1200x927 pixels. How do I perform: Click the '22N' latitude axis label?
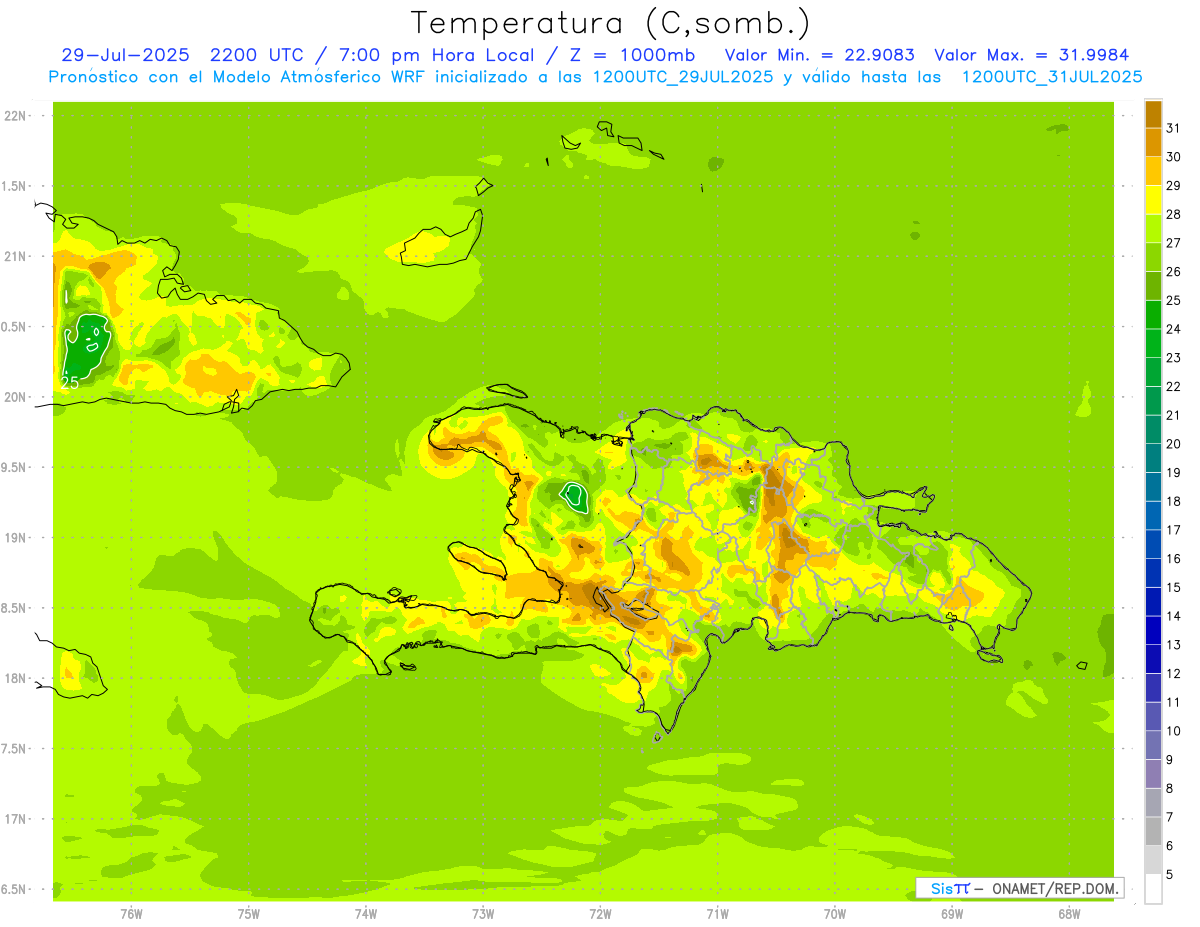[14, 116]
